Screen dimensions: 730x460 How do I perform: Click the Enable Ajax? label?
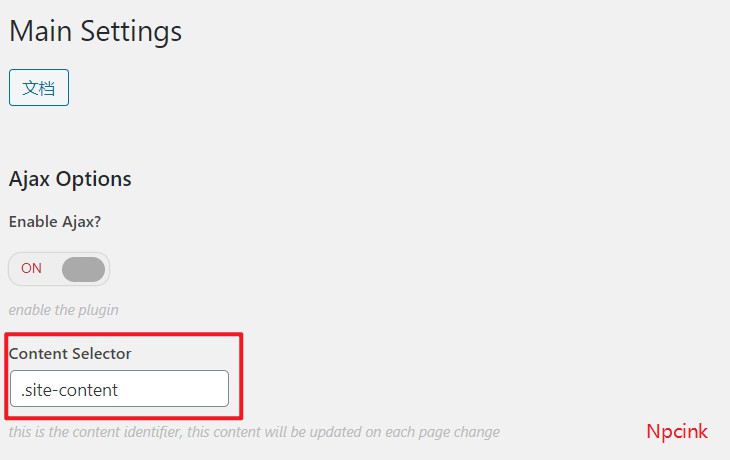[55, 222]
